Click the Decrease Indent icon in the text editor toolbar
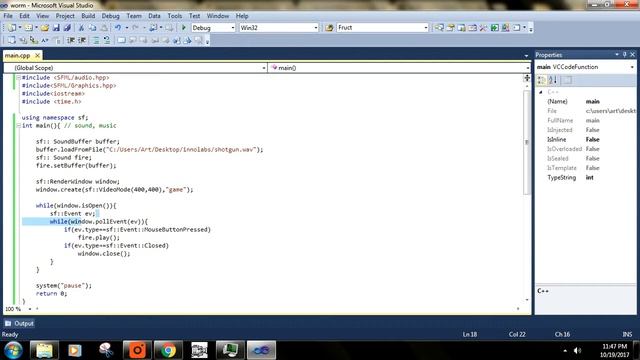 click(71, 40)
